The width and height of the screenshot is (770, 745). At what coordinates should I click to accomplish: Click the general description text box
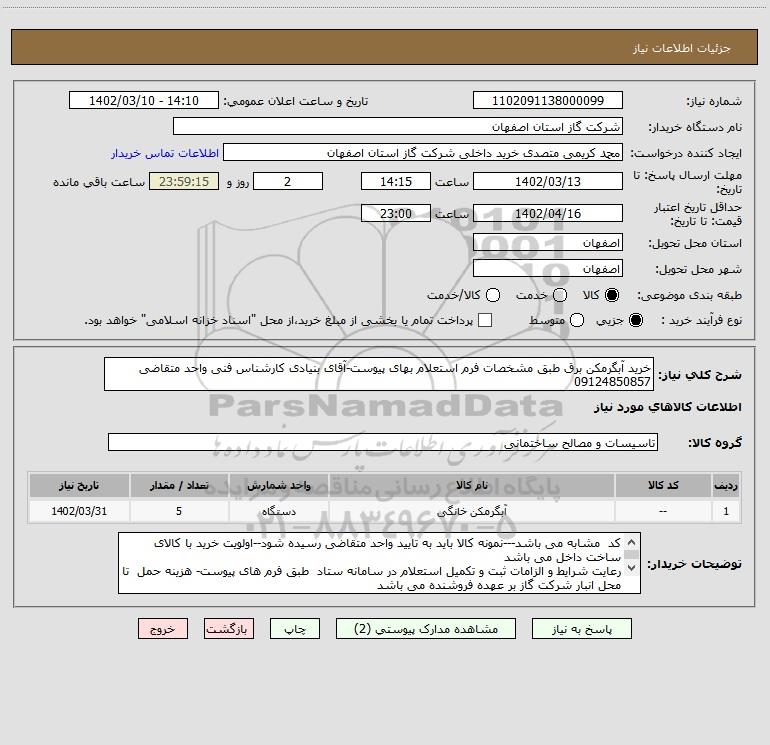[379, 374]
